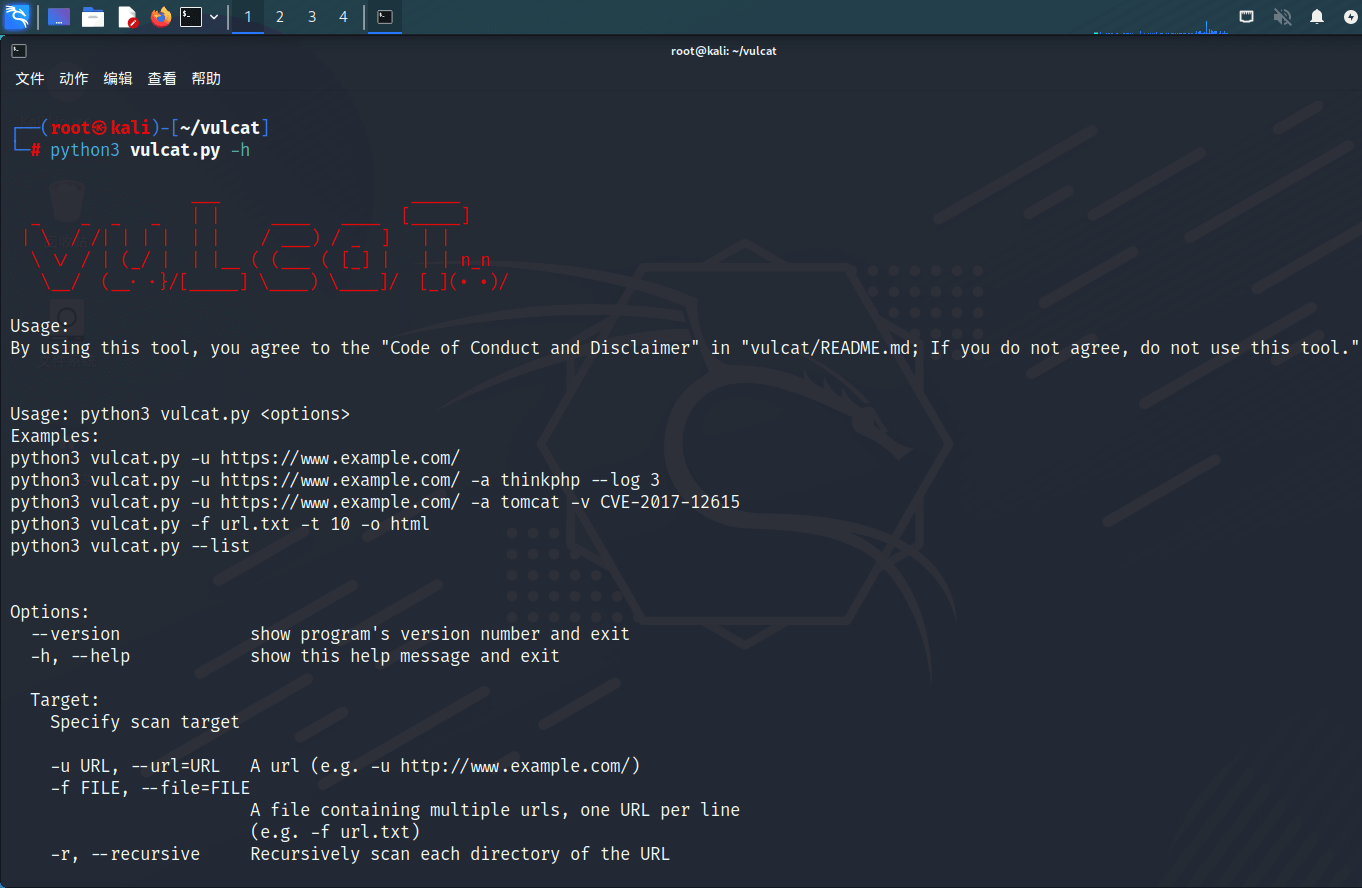Image resolution: width=1362 pixels, height=888 pixels.
Task: Click the red vulcat ASCII art banner
Action: (x=267, y=246)
